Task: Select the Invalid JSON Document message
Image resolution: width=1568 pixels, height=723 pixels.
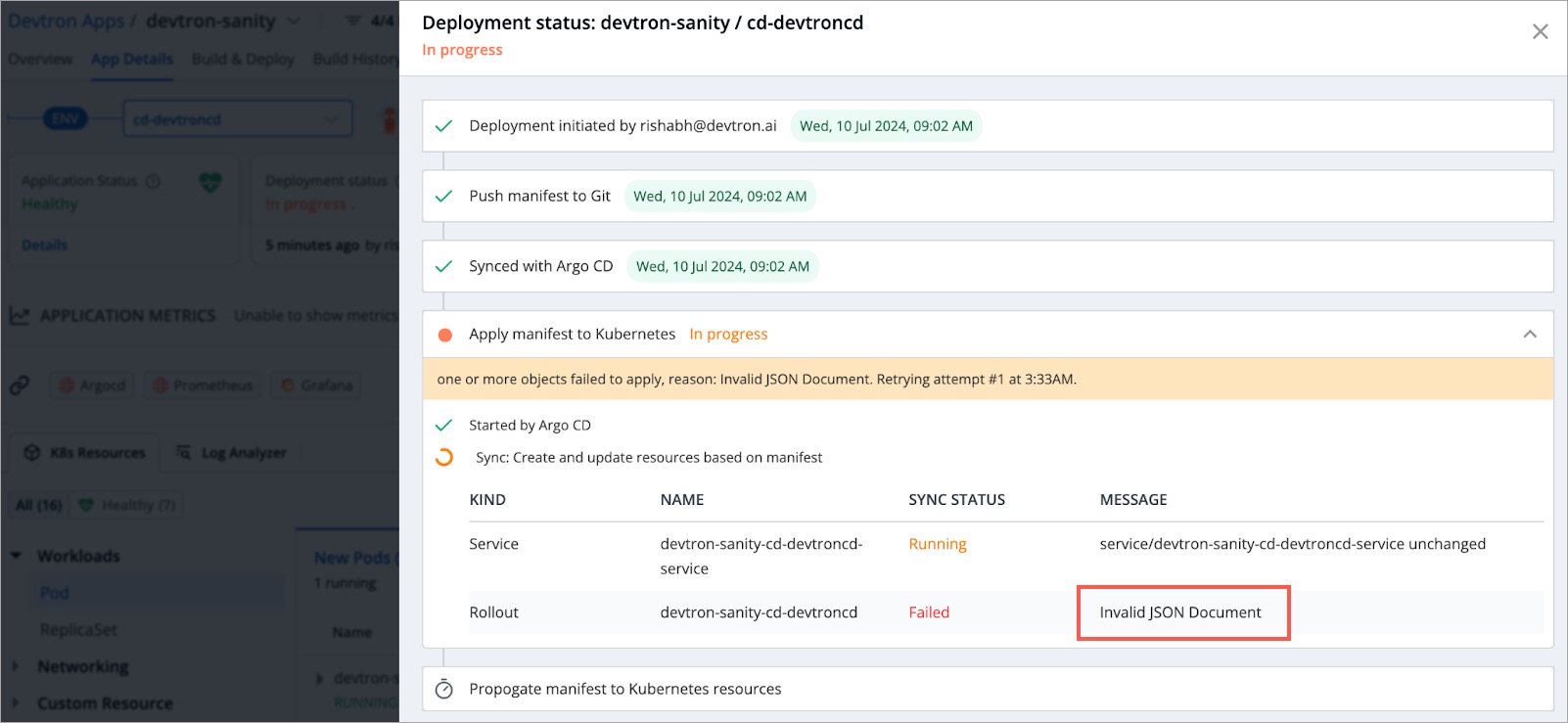Action: (x=1180, y=612)
